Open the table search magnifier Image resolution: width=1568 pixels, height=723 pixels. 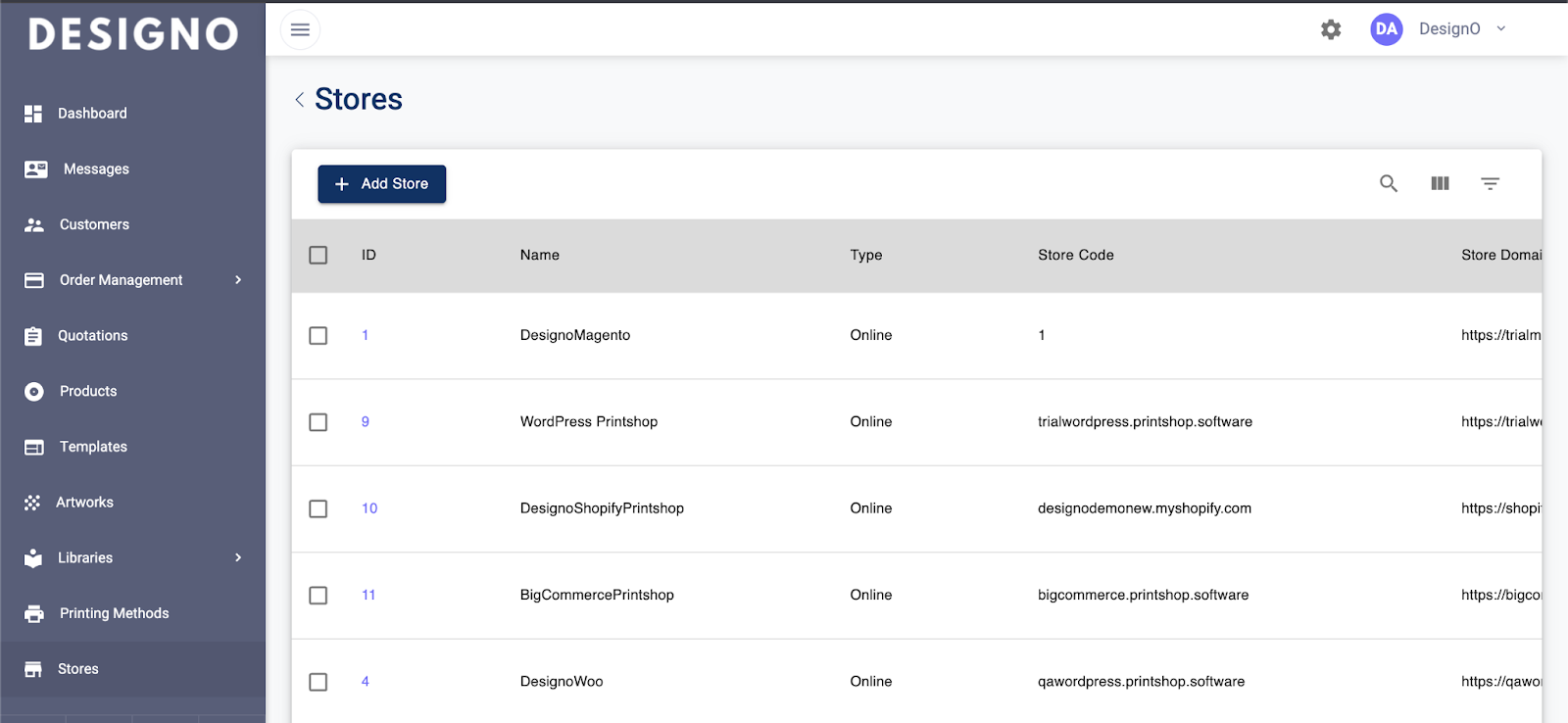1388,183
